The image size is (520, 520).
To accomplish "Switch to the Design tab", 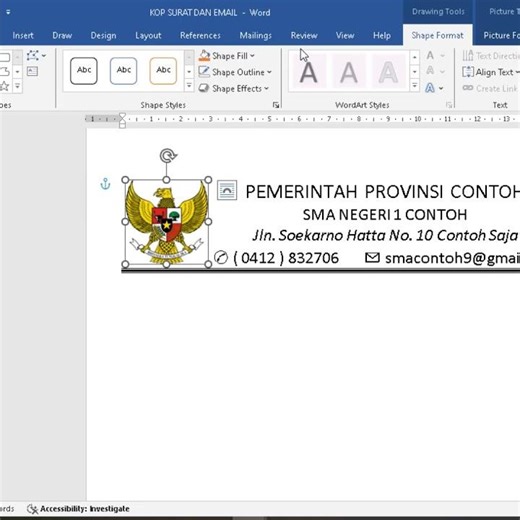I will pyautogui.click(x=103, y=35).
